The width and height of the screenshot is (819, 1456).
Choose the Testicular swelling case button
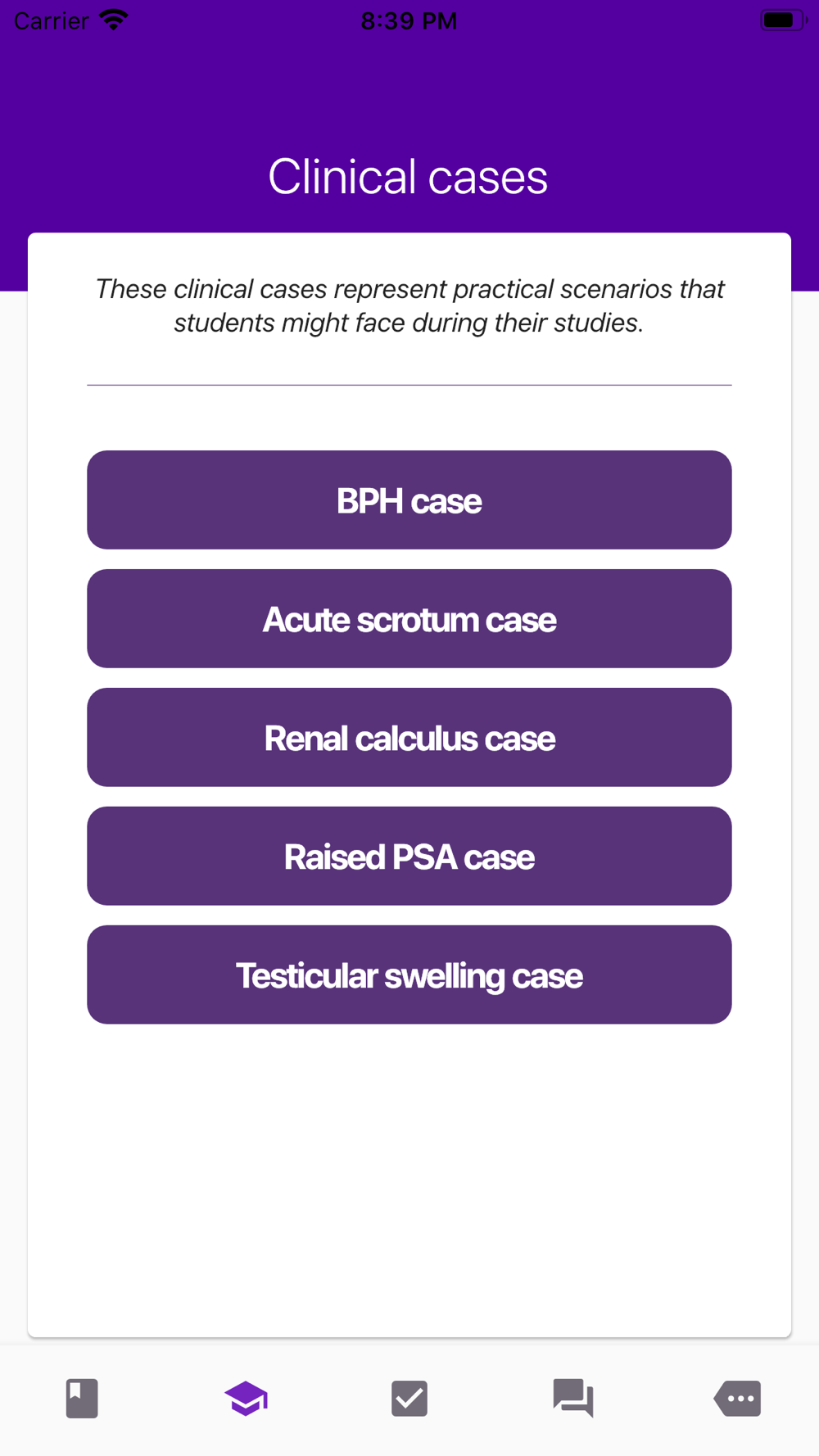[x=409, y=975]
